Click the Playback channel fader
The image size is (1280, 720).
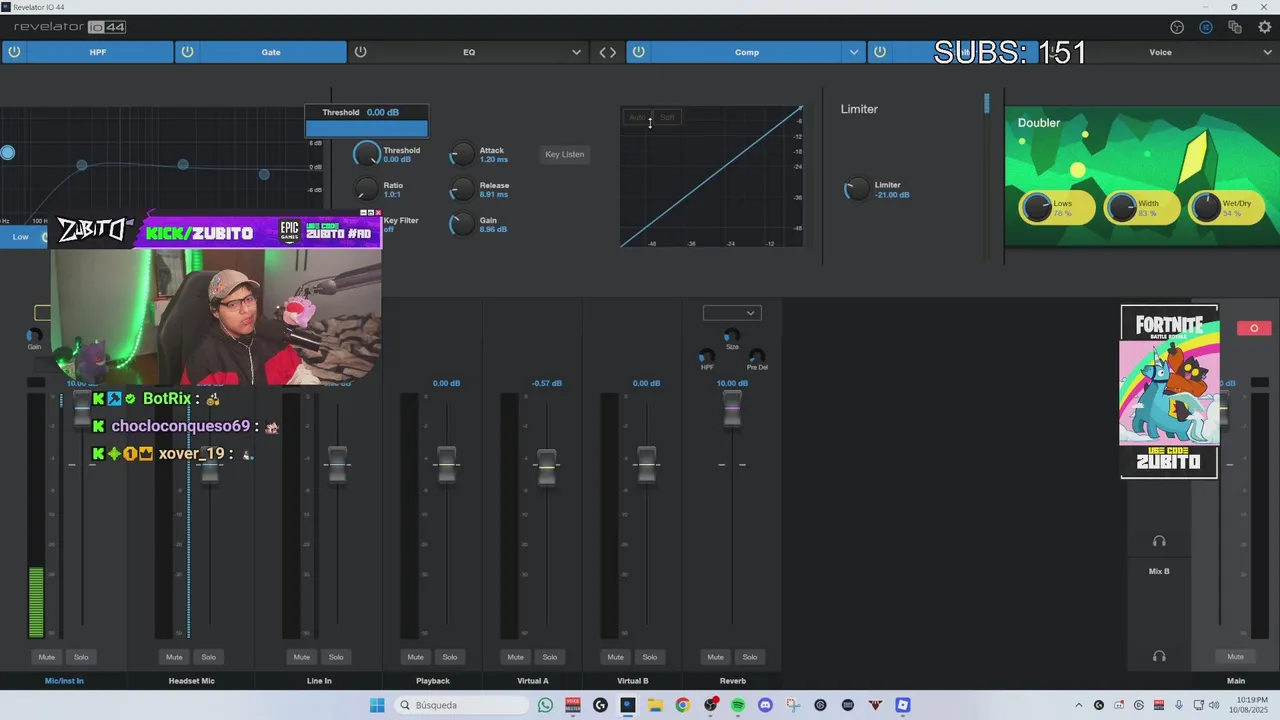(447, 464)
